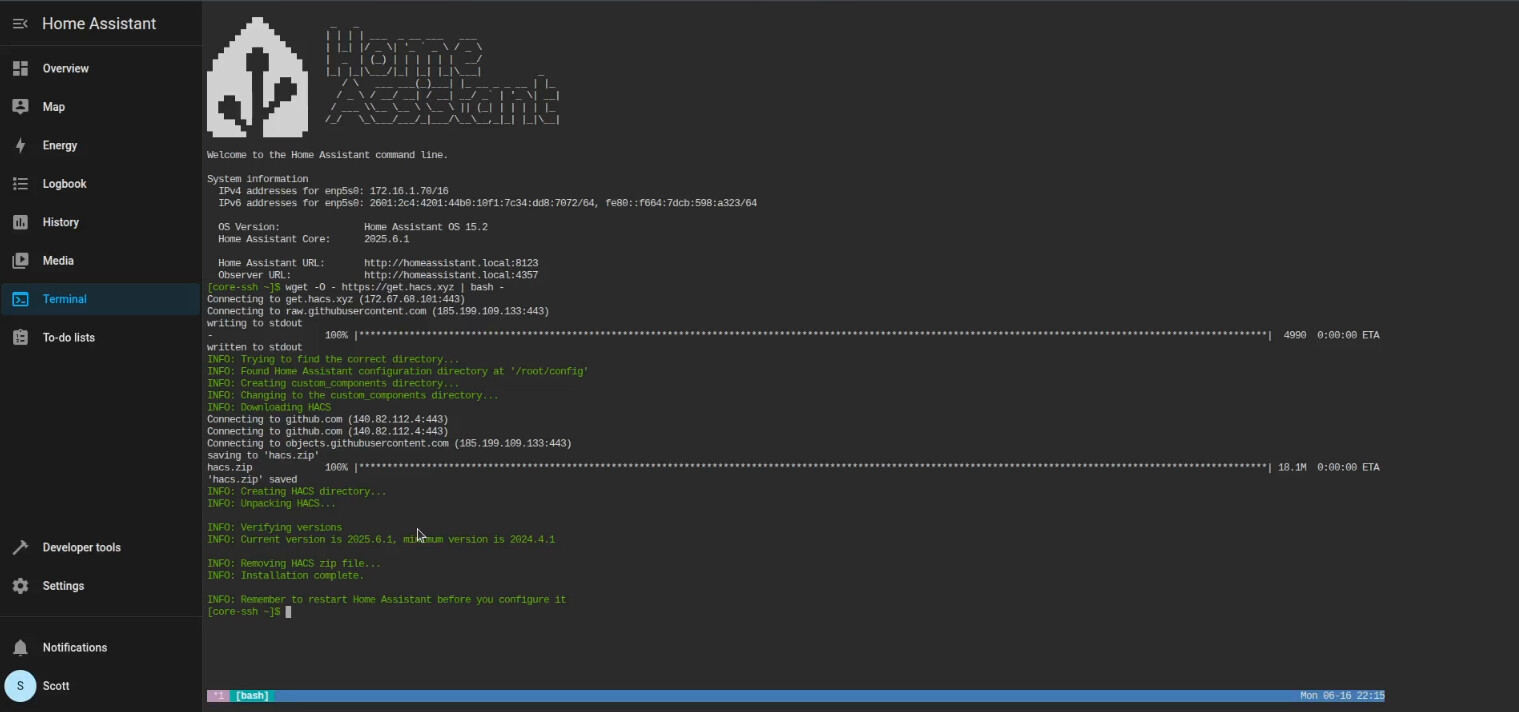Click the "System information" heading line
The height and width of the screenshot is (712, 1519).
pyautogui.click(x=258, y=180)
